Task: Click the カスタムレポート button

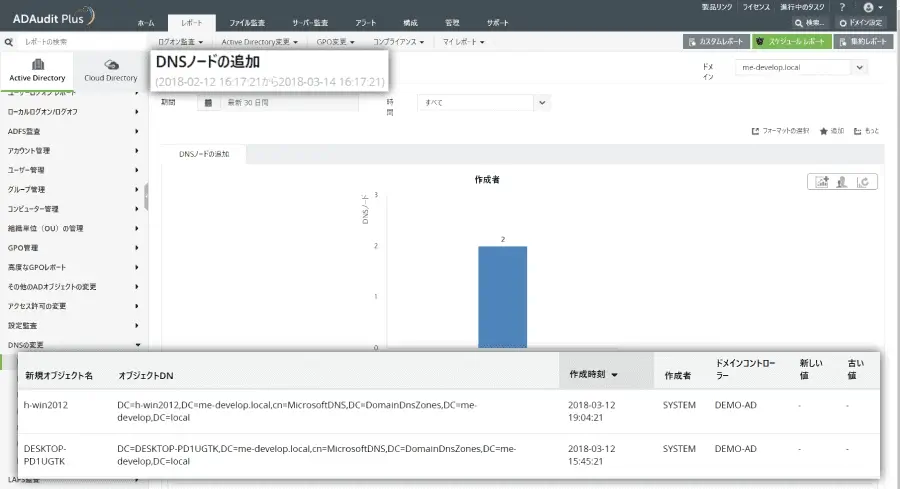Action: point(716,41)
